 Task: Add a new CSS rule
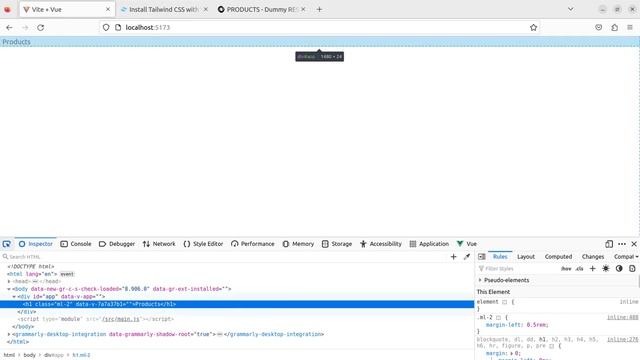593,269
